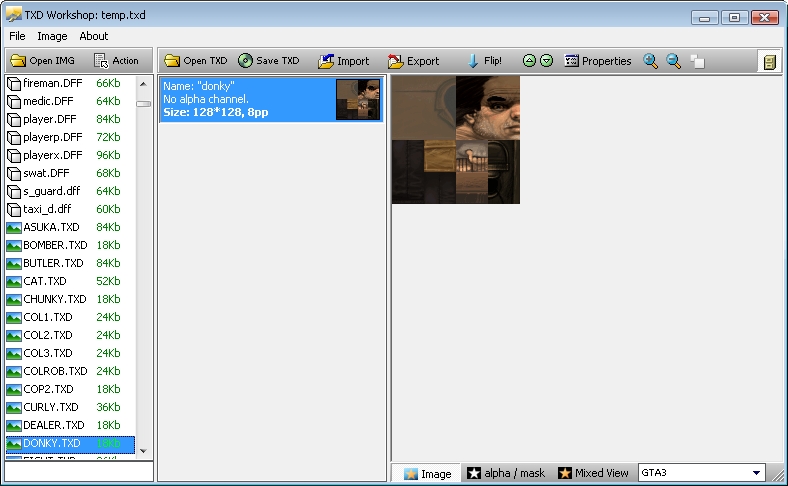The image size is (788, 486).
Task: Click the large donky texture preview
Action: click(456, 140)
